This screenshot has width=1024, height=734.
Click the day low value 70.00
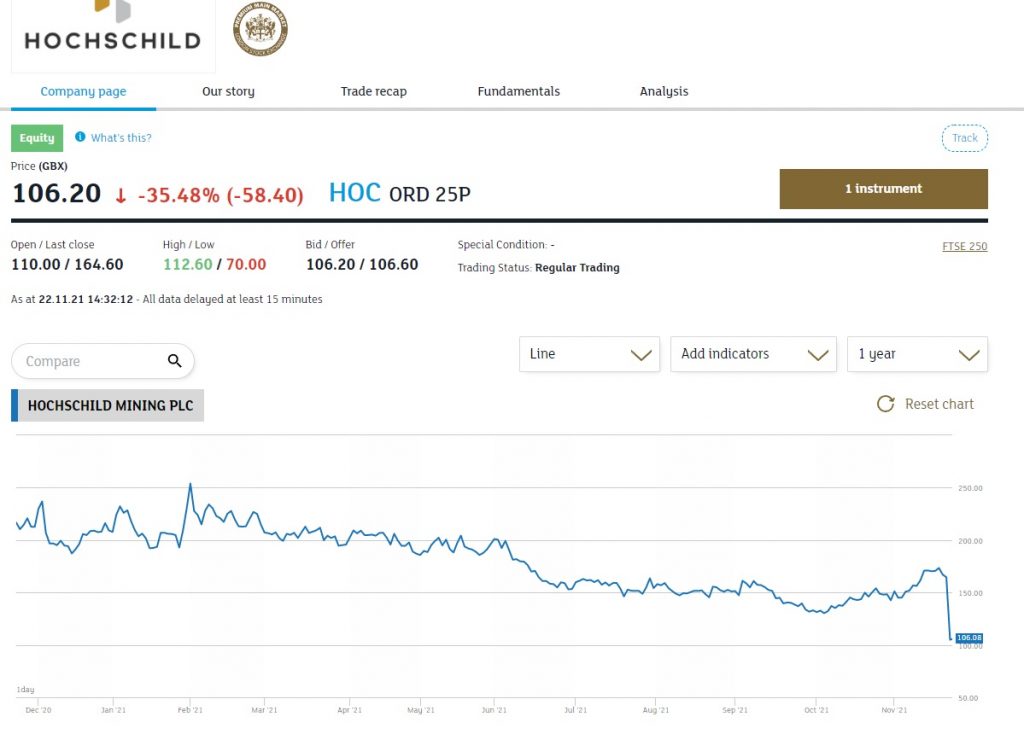246,264
